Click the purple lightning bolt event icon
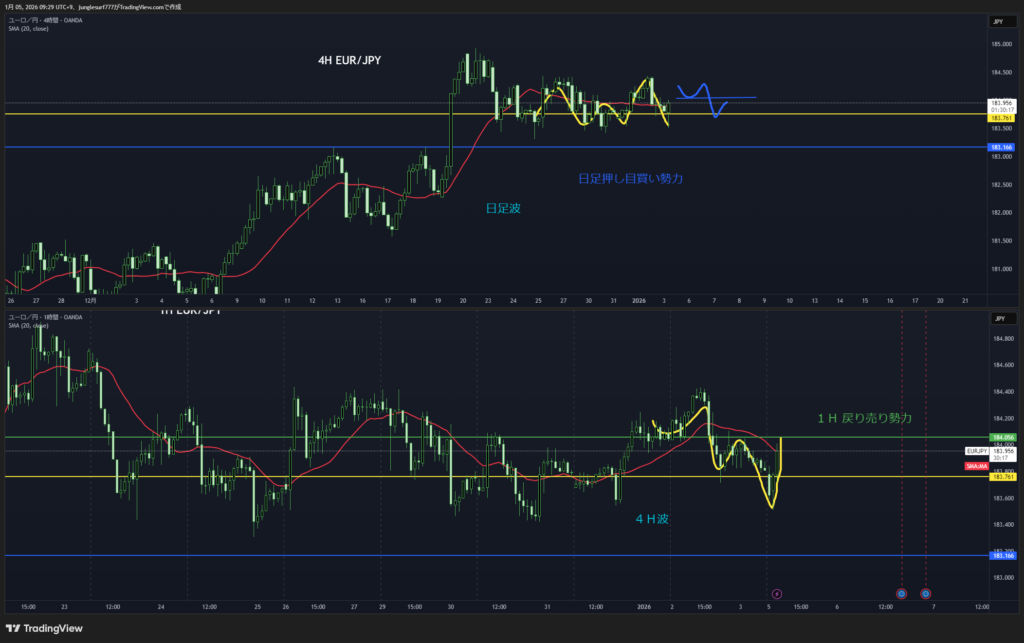The height and width of the screenshot is (643, 1024). [x=777, y=594]
